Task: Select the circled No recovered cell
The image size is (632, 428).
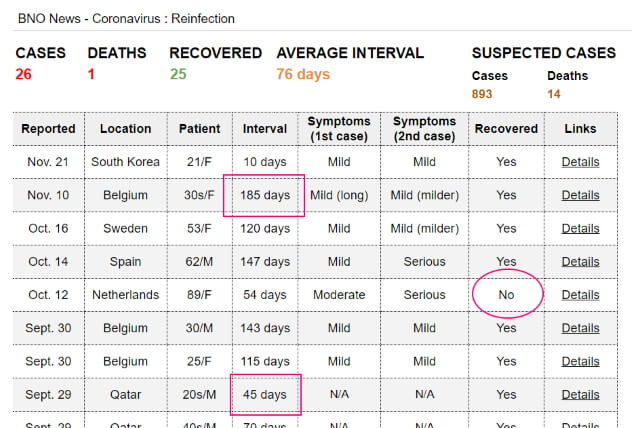Action: pos(506,295)
